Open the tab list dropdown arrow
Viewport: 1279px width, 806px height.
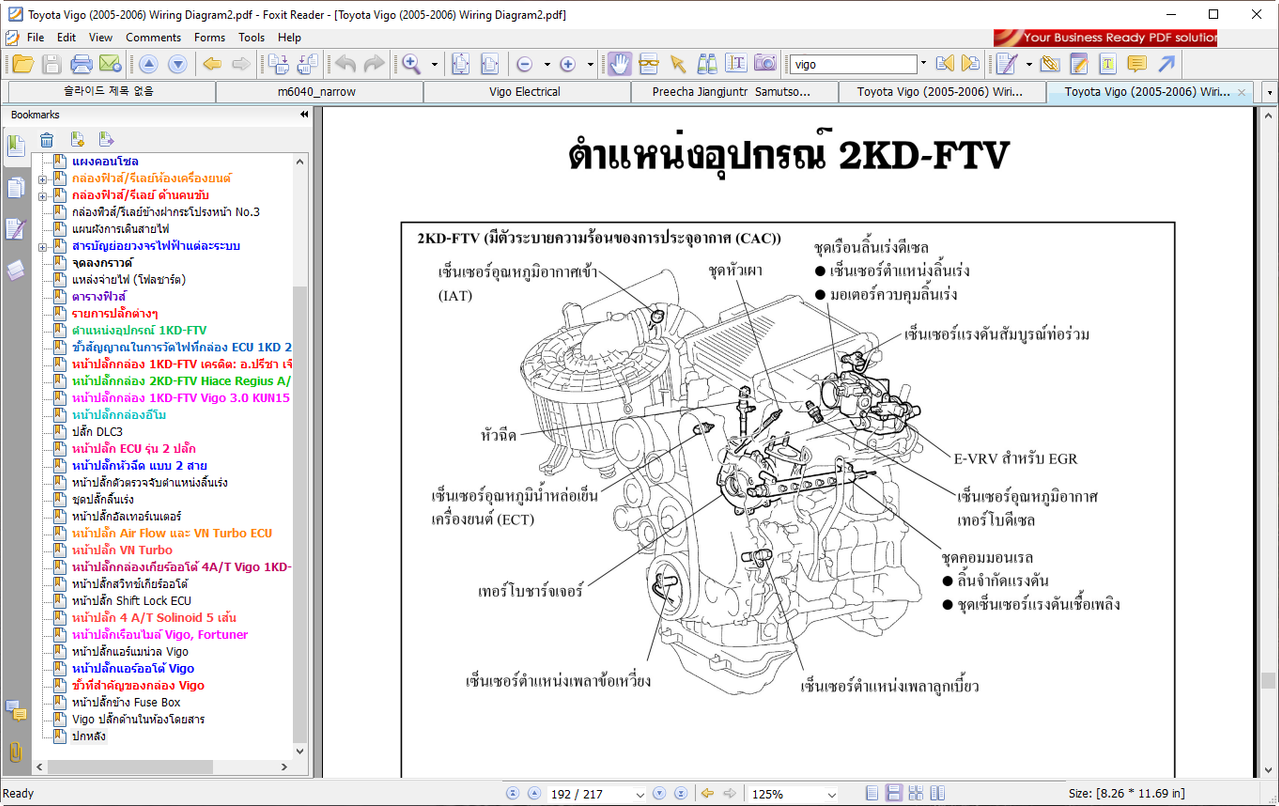click(x=1269, y=92)
